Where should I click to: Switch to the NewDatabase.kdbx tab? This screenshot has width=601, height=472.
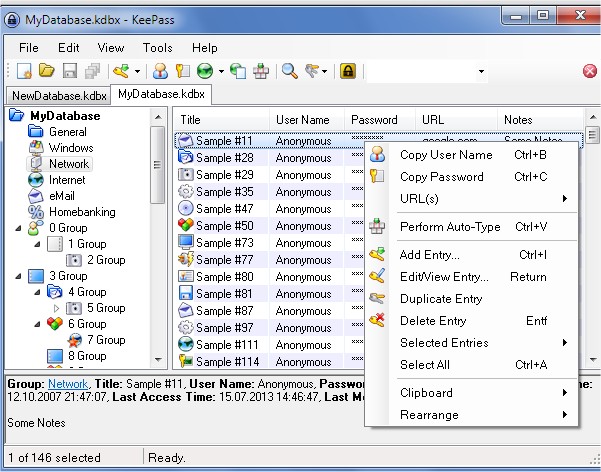[x=58, y=95]
